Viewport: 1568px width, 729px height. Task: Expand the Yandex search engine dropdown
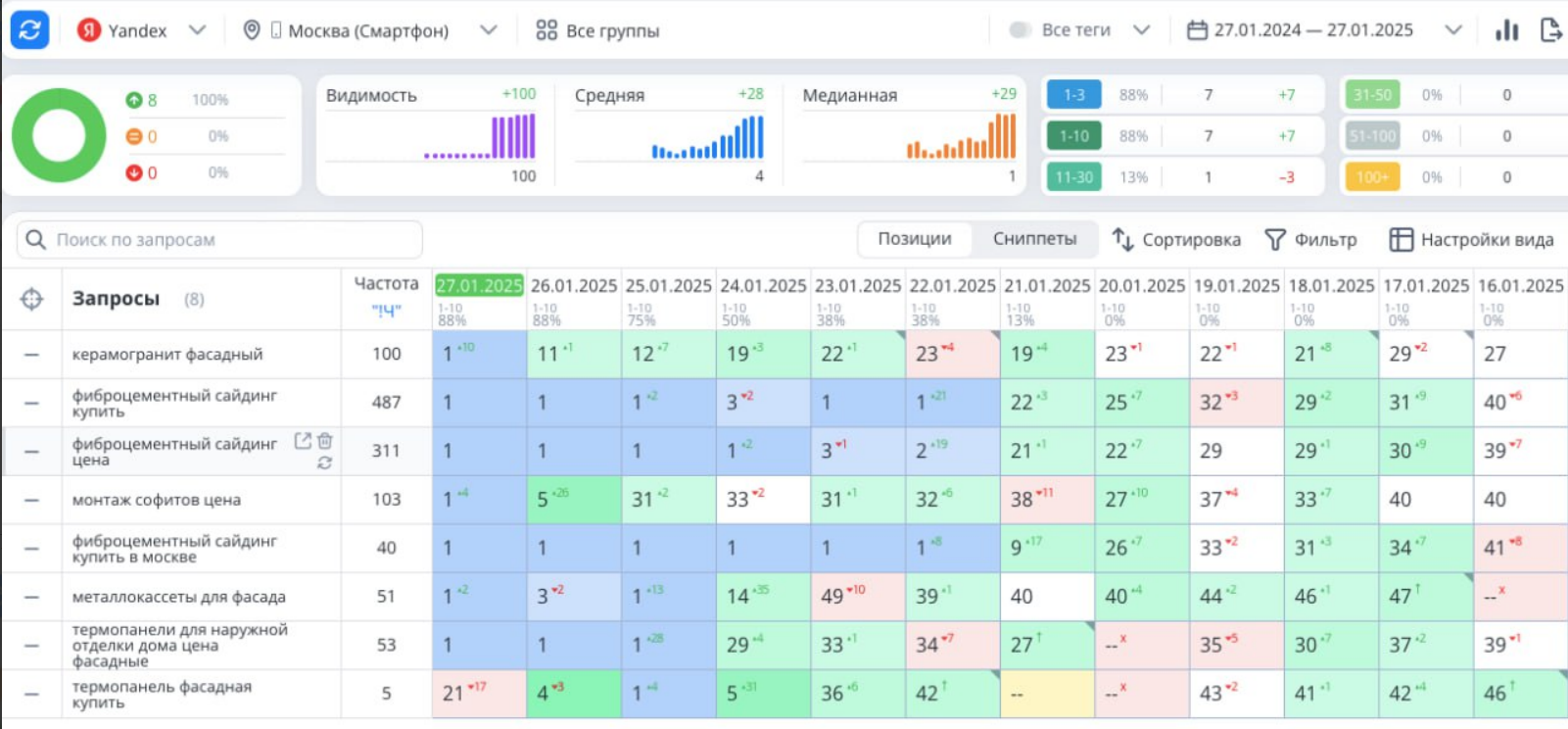point(197,30)
